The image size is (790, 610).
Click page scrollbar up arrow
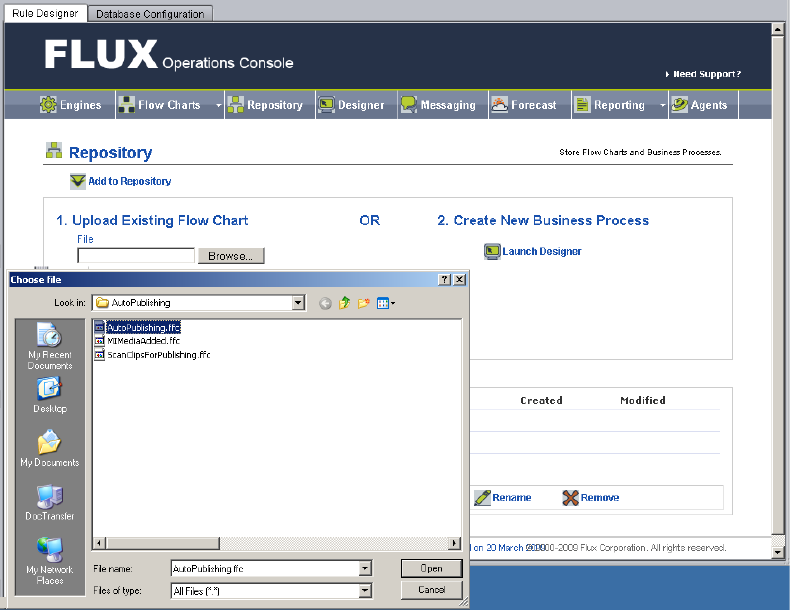777,29
